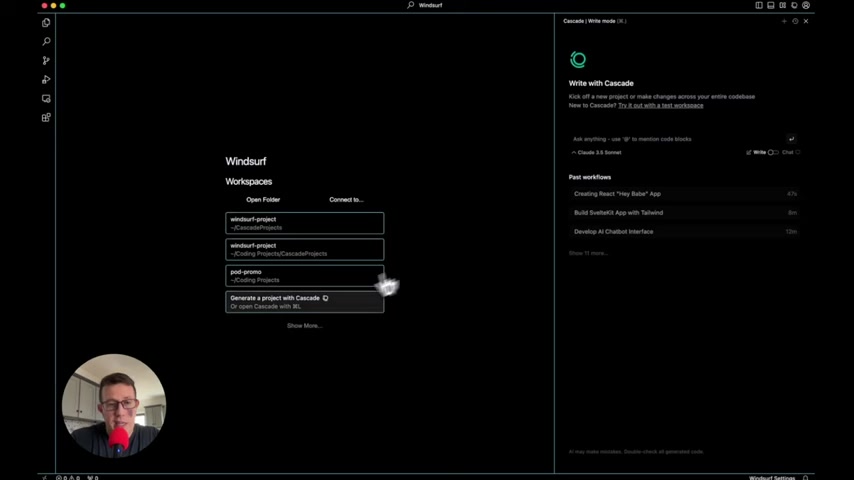
Task: Click the Cascade icon in Generate a project row
Action: click(x=325, y=298)
